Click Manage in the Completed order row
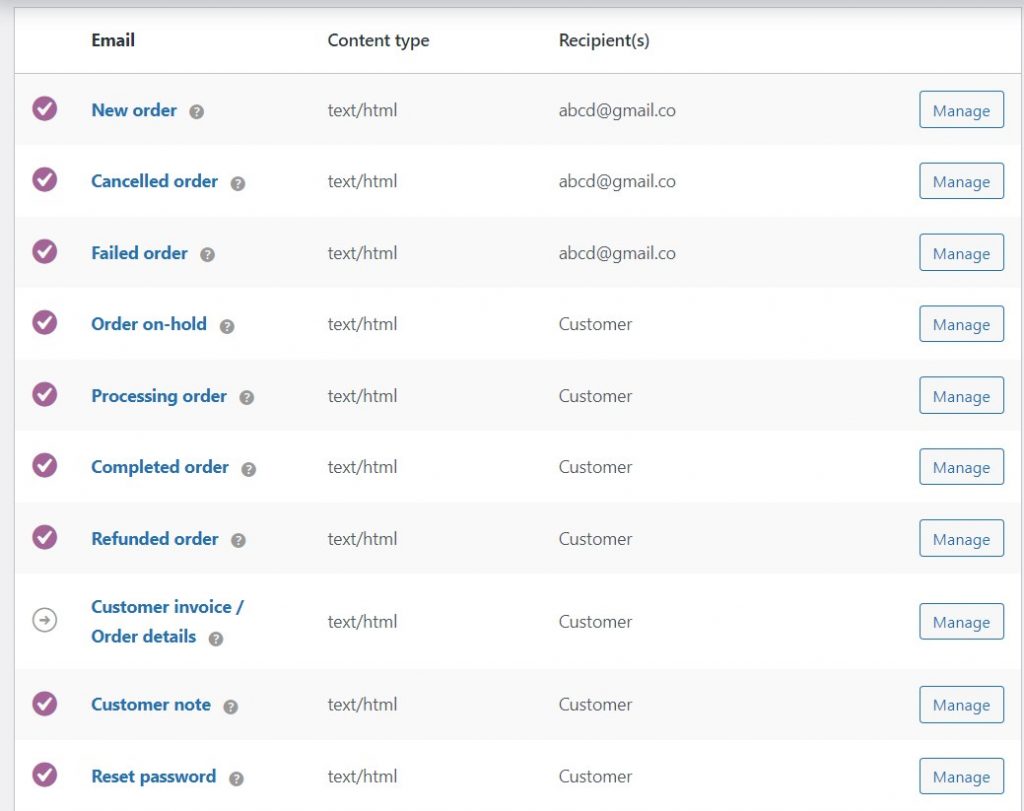 pos(961,467)
